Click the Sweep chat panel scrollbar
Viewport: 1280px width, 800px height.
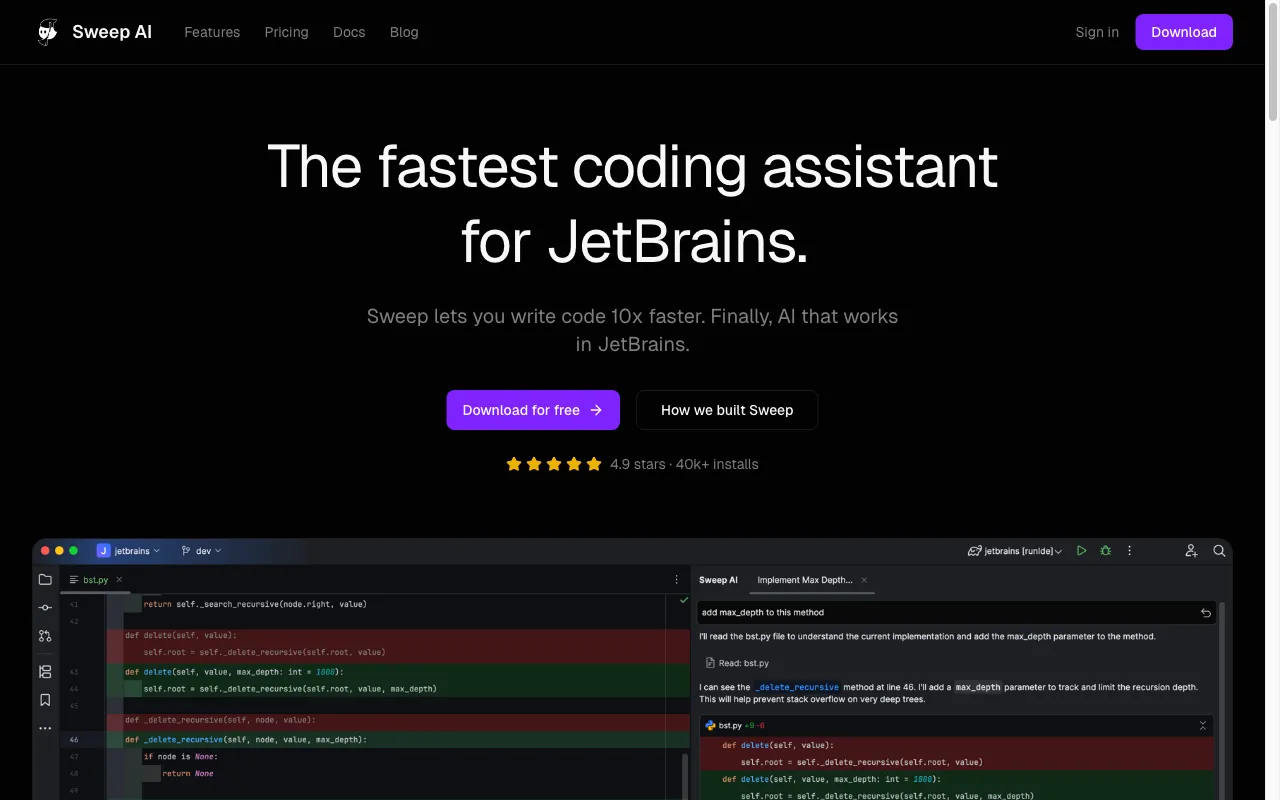coord(1222,700)
